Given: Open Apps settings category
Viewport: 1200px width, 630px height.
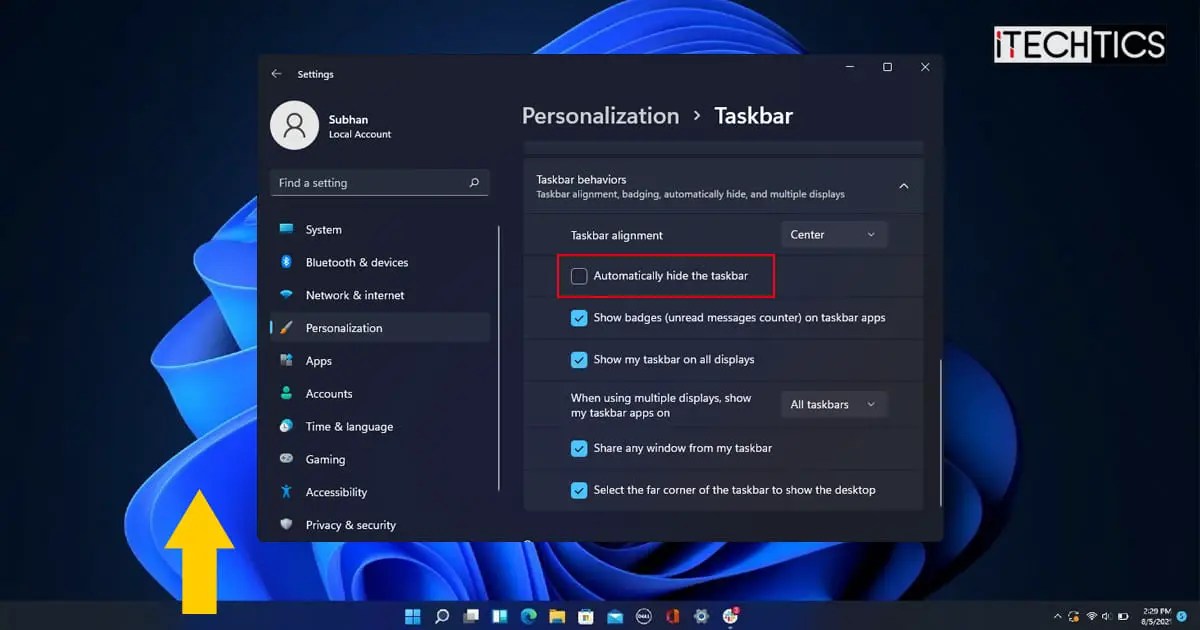Looking at the screenshot, I should (380, 361).
